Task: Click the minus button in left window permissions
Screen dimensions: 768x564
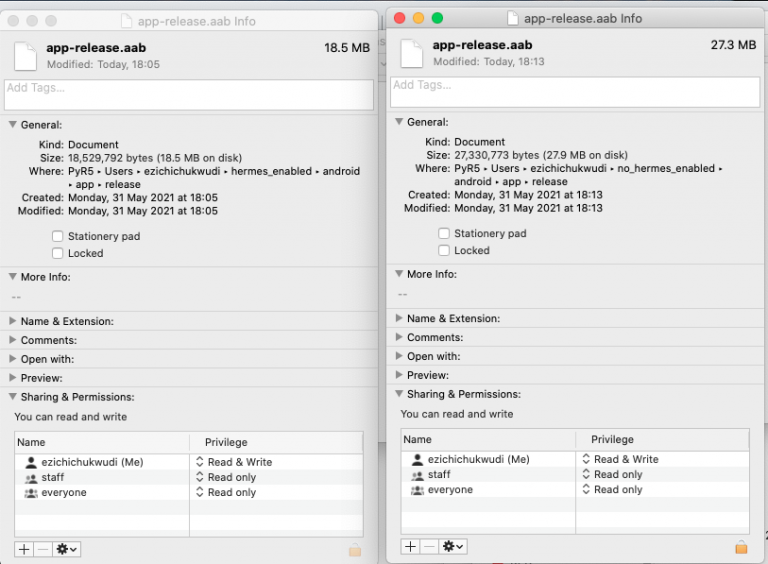Action: pyautogui.click(x=43, y=549)
